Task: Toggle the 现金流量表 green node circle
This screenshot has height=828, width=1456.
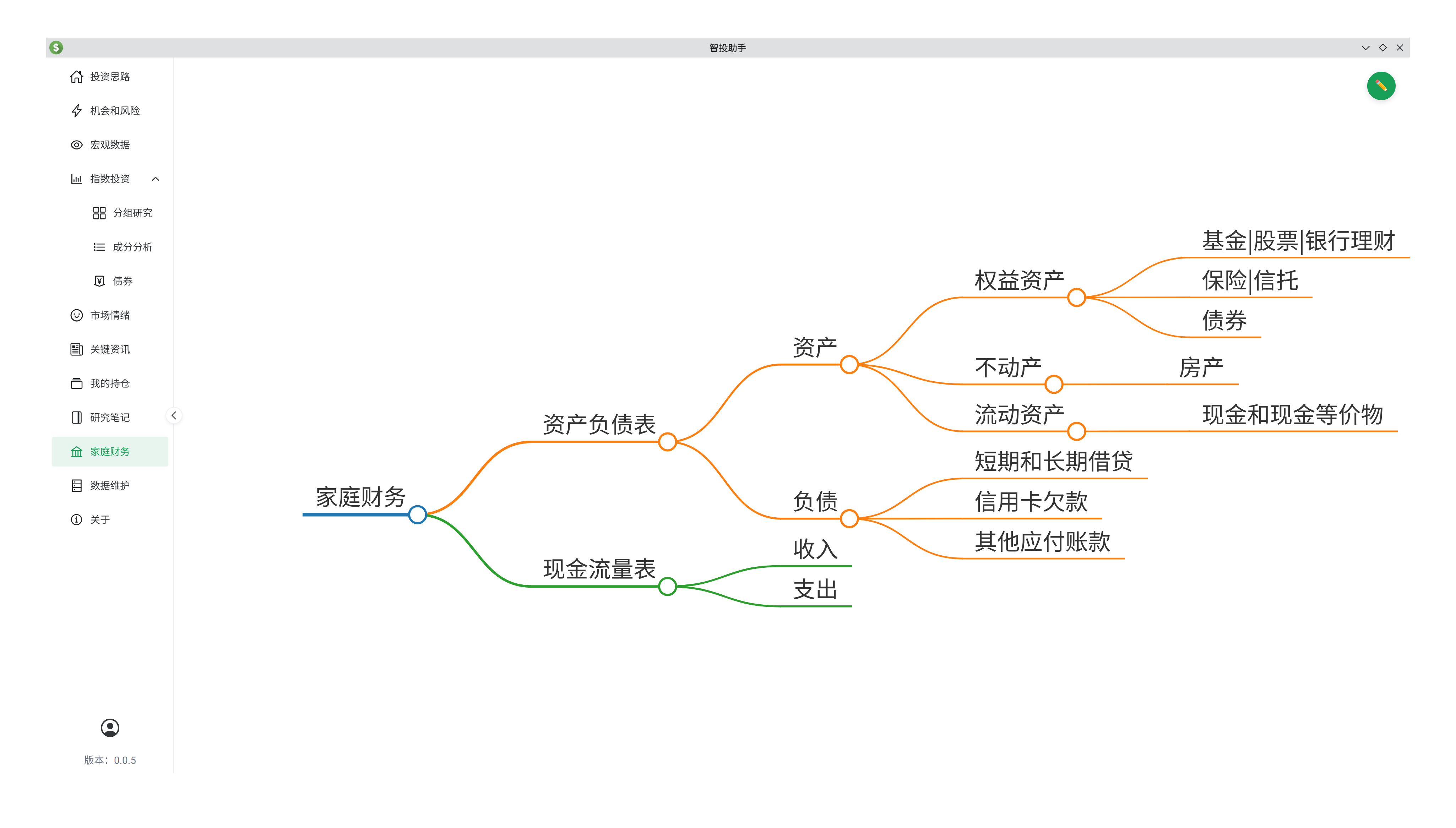Action: (667, 586)
